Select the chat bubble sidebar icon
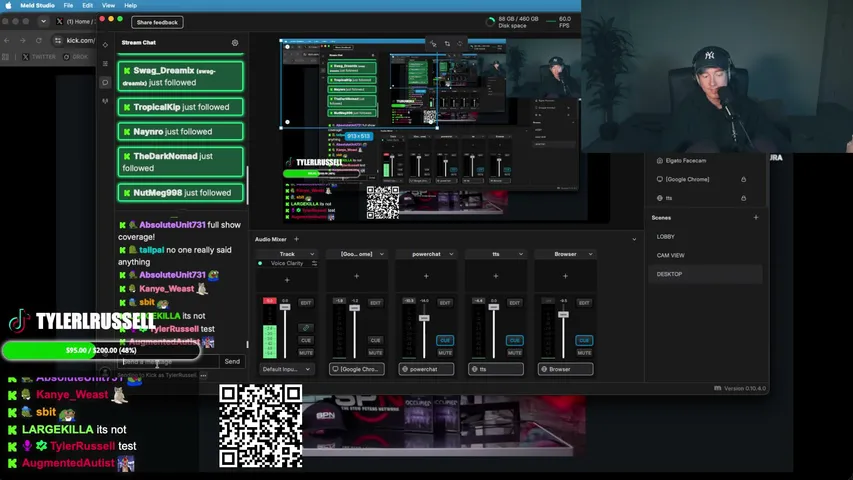This screenshot has width=853, height=480. coord(105,82)
